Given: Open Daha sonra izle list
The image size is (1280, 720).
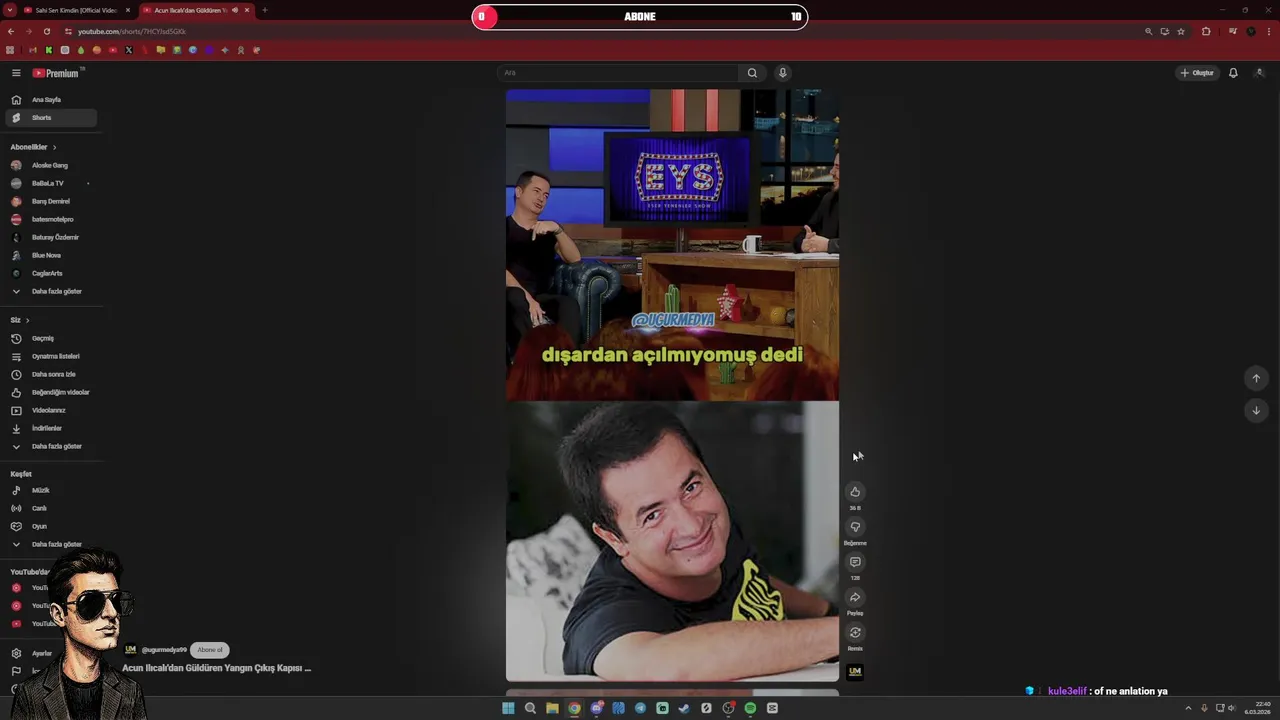Looking at the screenshot, I should pyautogui.click(x=50, y=374).
